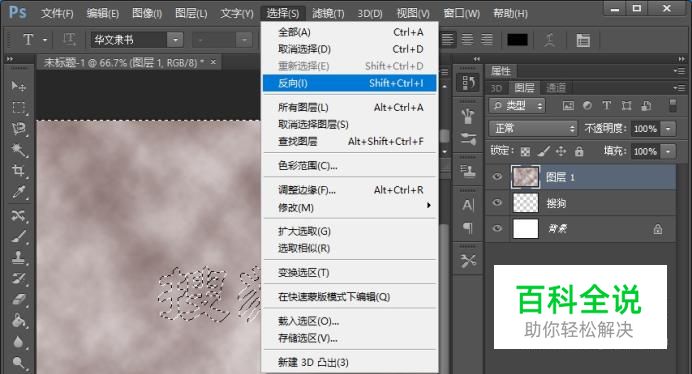Hide 图层 1 layer visibility
Image resolution: width=692 pixels, height=374 pixels.
tap(497, 177)
